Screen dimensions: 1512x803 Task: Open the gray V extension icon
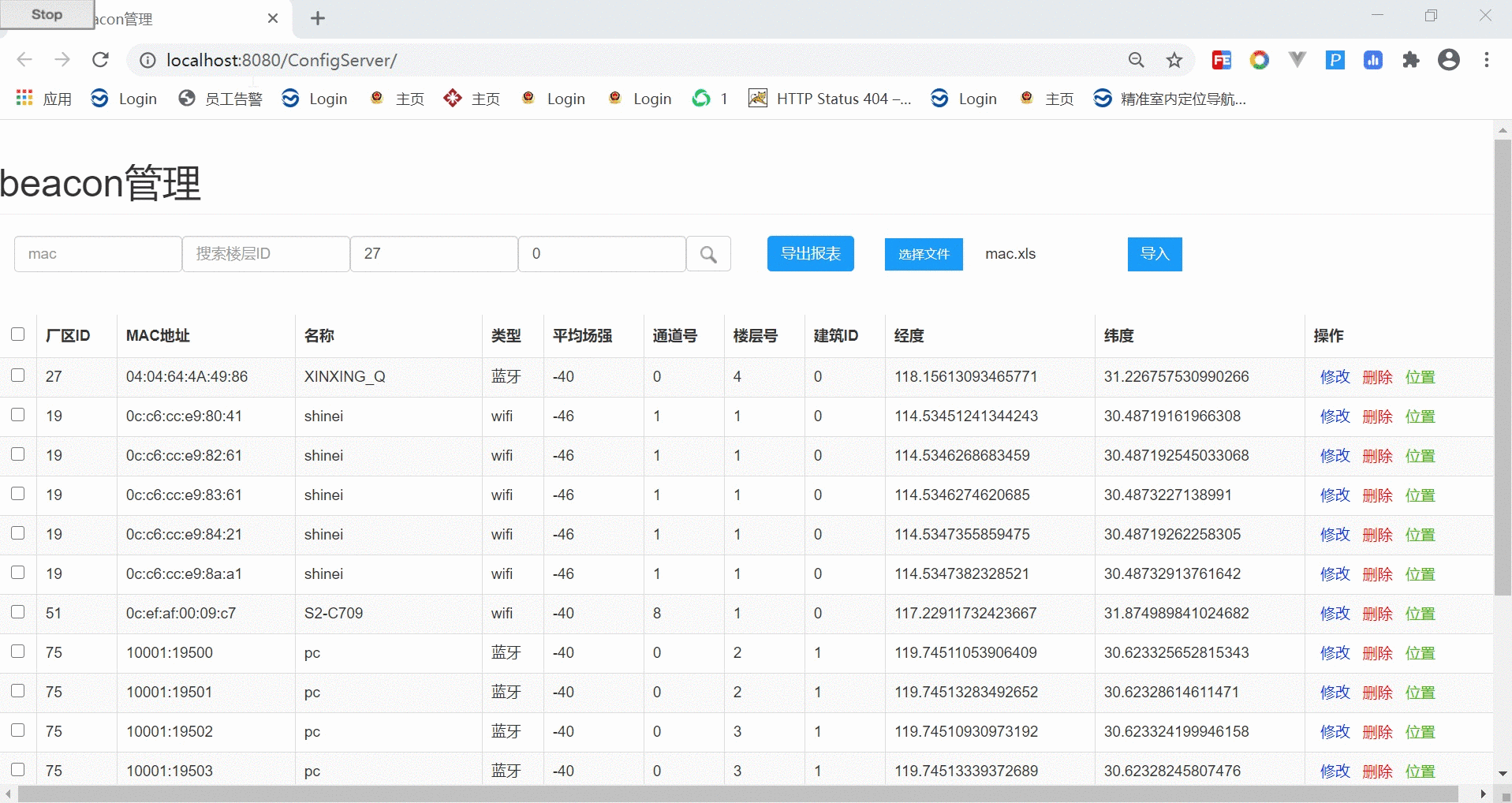pos(1297,60)
